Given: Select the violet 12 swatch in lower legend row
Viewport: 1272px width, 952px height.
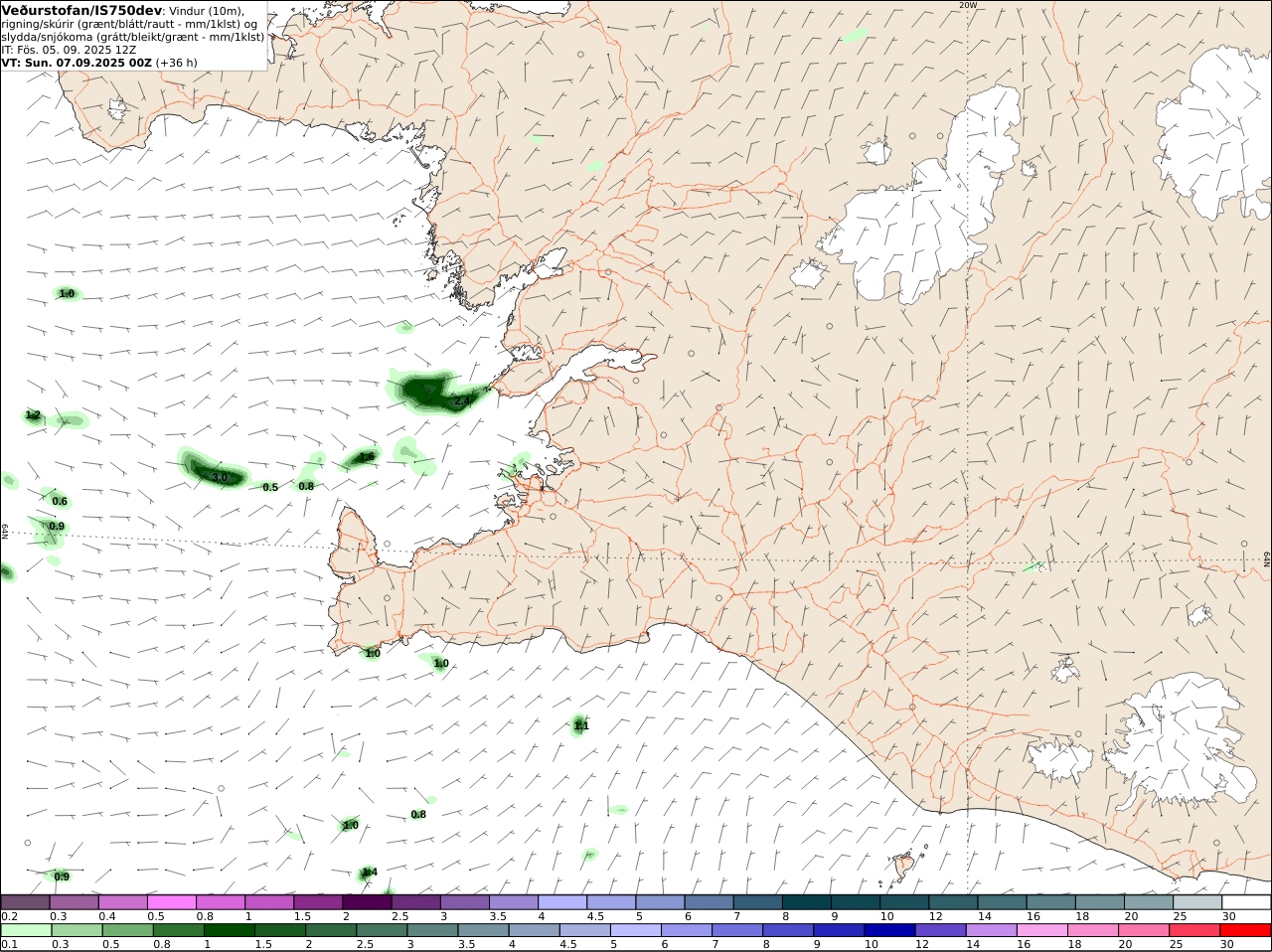Looking at the screenshot, I should tap(940, 930).
